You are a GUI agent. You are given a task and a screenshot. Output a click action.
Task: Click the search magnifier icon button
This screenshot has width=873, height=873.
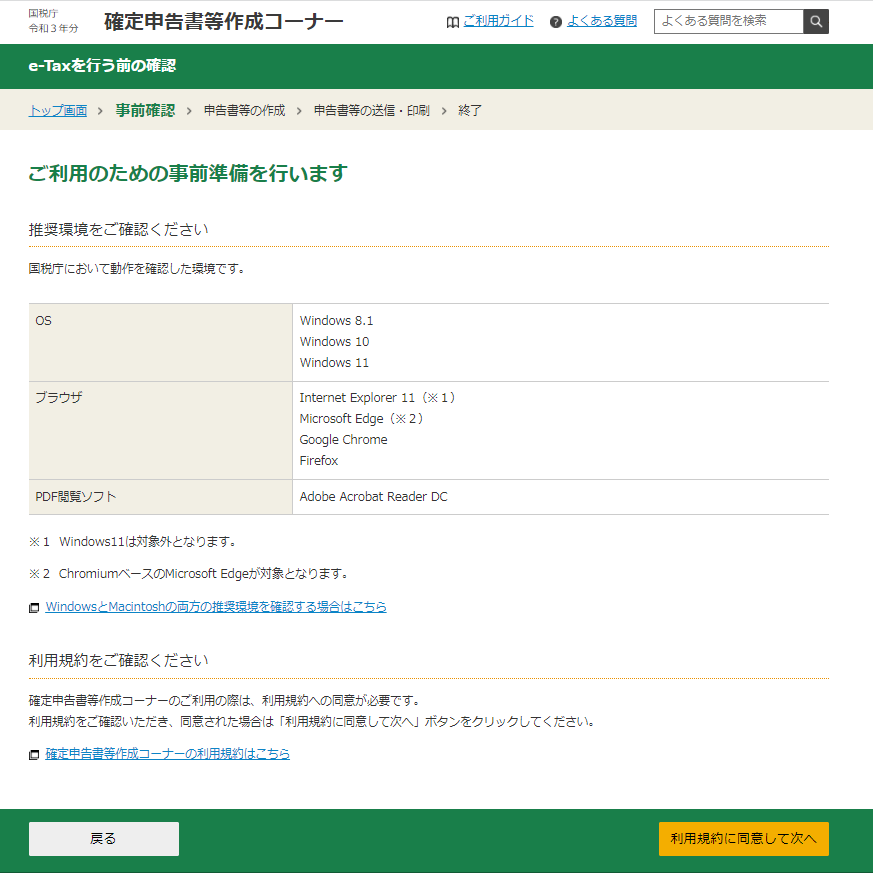[x=816, y=21]
